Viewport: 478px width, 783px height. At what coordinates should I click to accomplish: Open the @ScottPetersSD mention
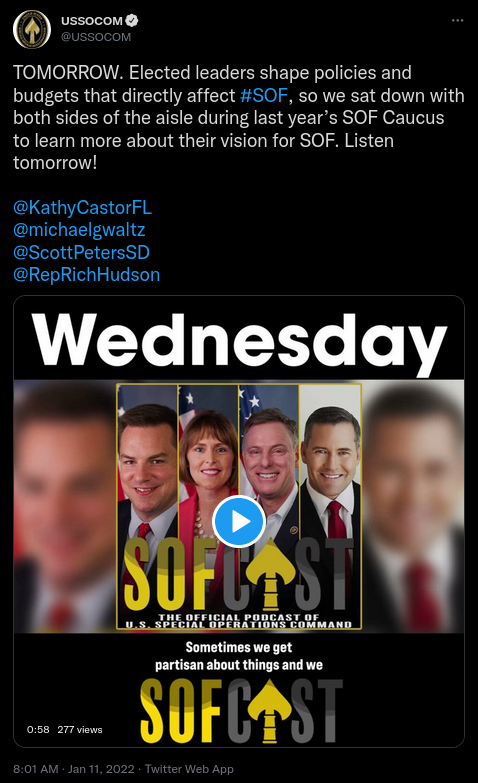tap(81, 252)
